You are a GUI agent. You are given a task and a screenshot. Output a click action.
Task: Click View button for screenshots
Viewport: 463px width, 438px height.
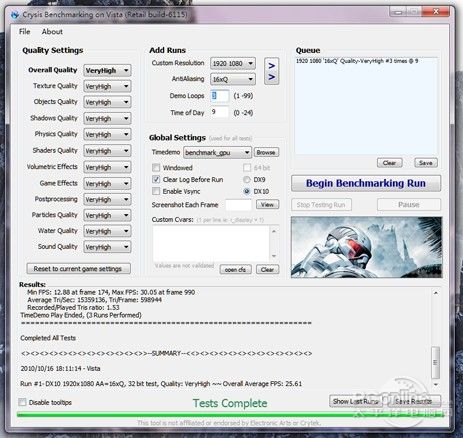267,205
